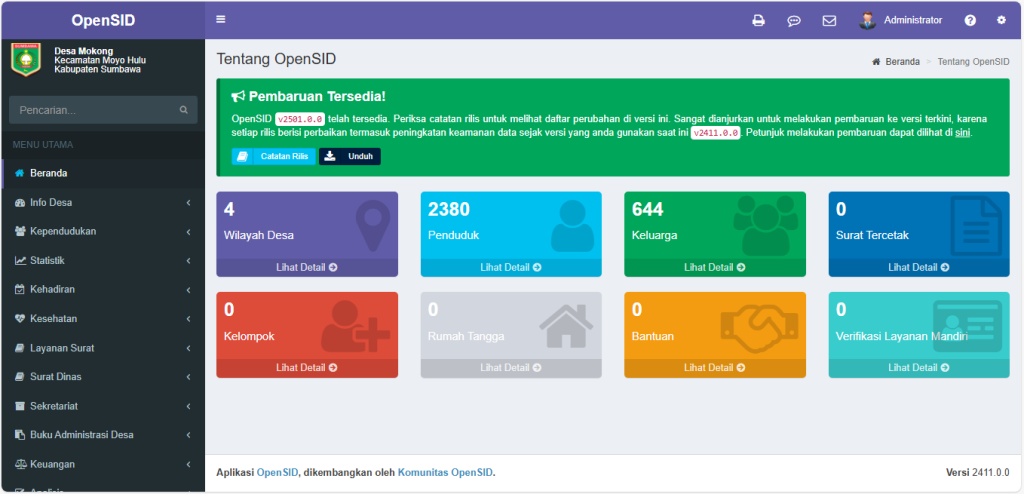Click the map pin icon on Wilayah Desa card

(373, 225)
